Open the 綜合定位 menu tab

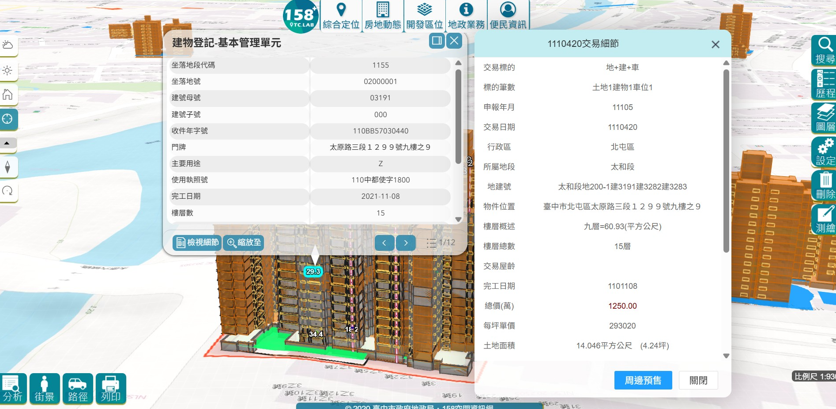tap(341, 16)
